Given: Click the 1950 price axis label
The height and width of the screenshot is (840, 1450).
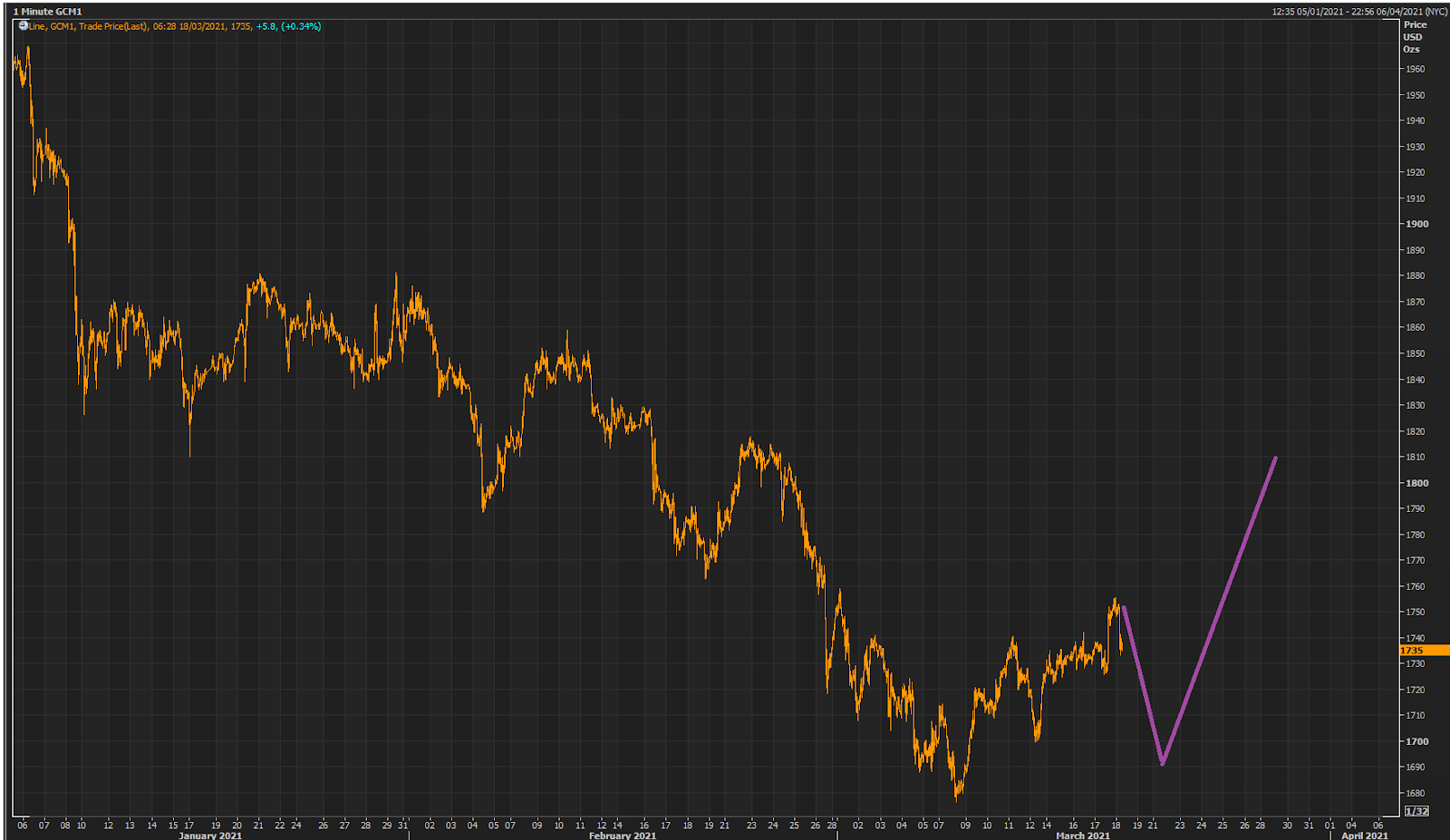Looking at the screenshot, I should (x=1415, y=95).
